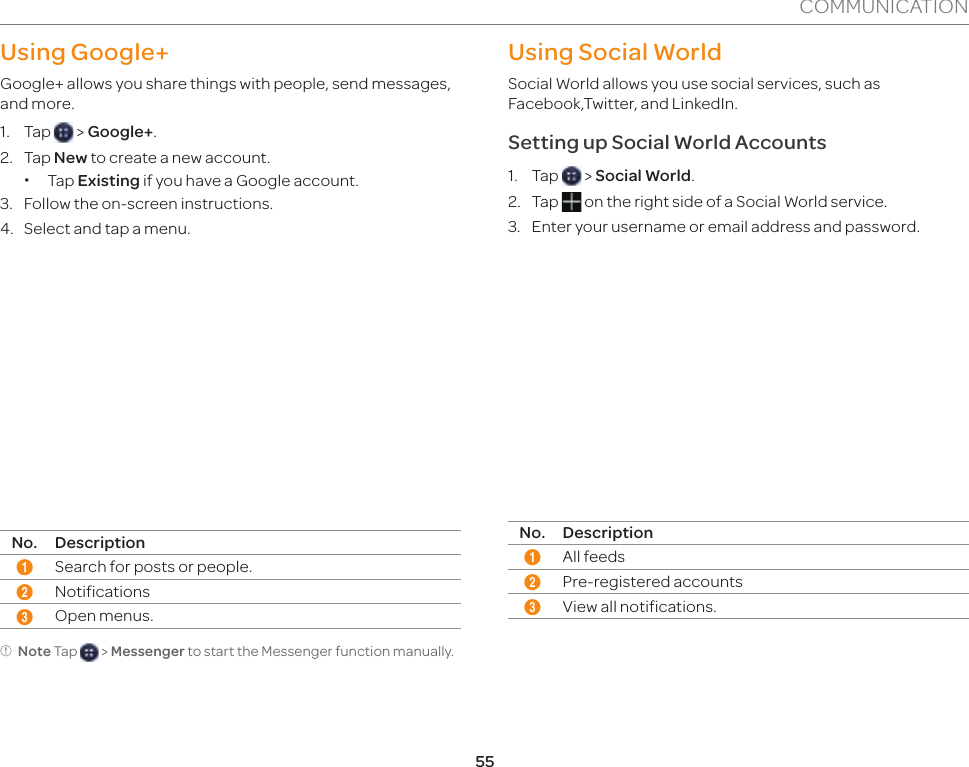The image size is (969, 767).
Task: Click the bold 'Social World' text in step 1
Action: pyautogui.click(x=643, y=176)
